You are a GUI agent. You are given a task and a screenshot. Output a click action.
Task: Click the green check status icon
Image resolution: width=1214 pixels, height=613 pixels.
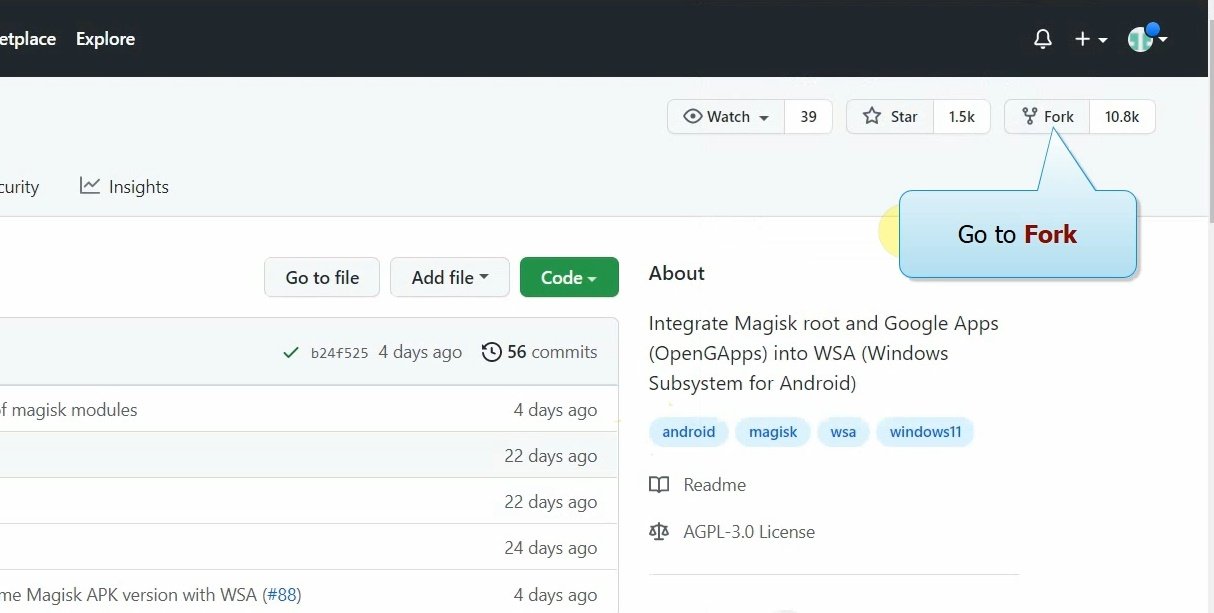[291, 352]
